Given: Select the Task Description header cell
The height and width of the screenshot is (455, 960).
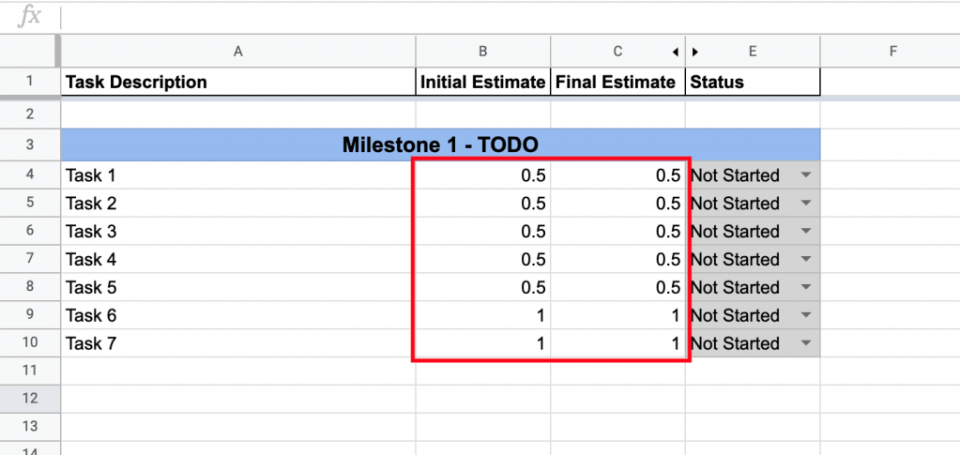Looking at the screenshot, I should pyautogui.click(x=238, y=82).
